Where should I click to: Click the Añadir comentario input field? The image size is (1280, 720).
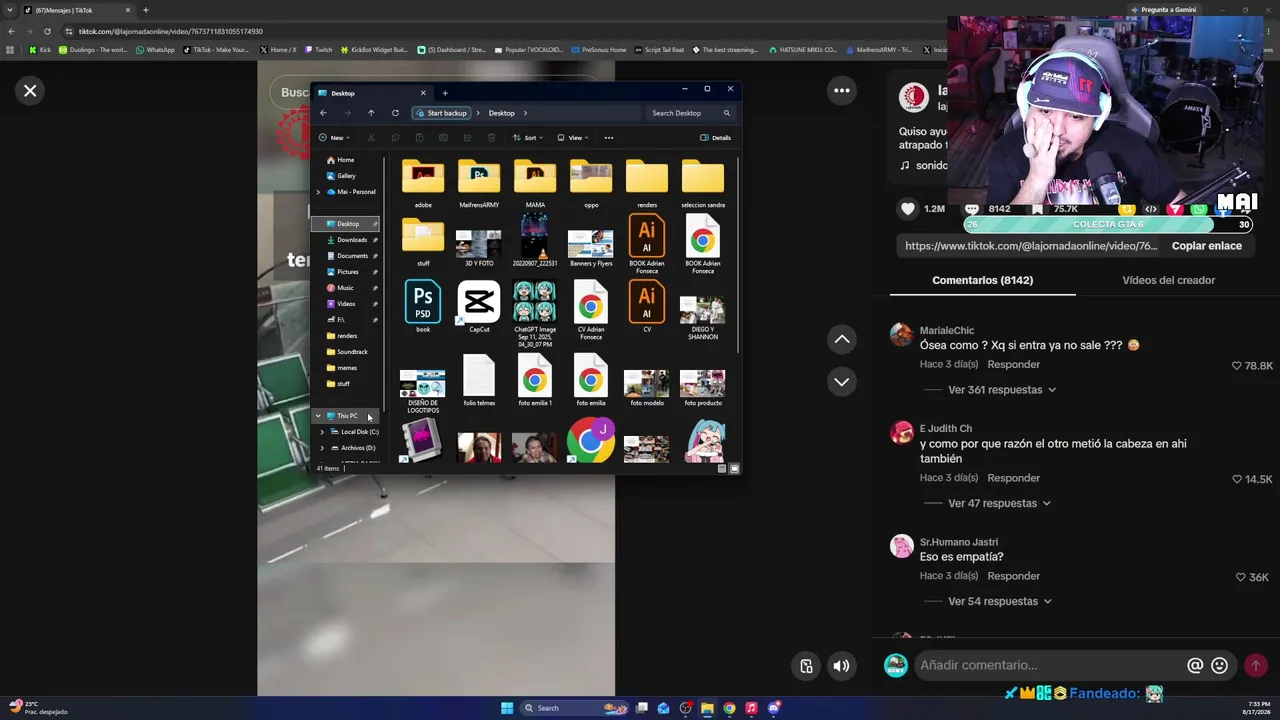pos(1049,665)
